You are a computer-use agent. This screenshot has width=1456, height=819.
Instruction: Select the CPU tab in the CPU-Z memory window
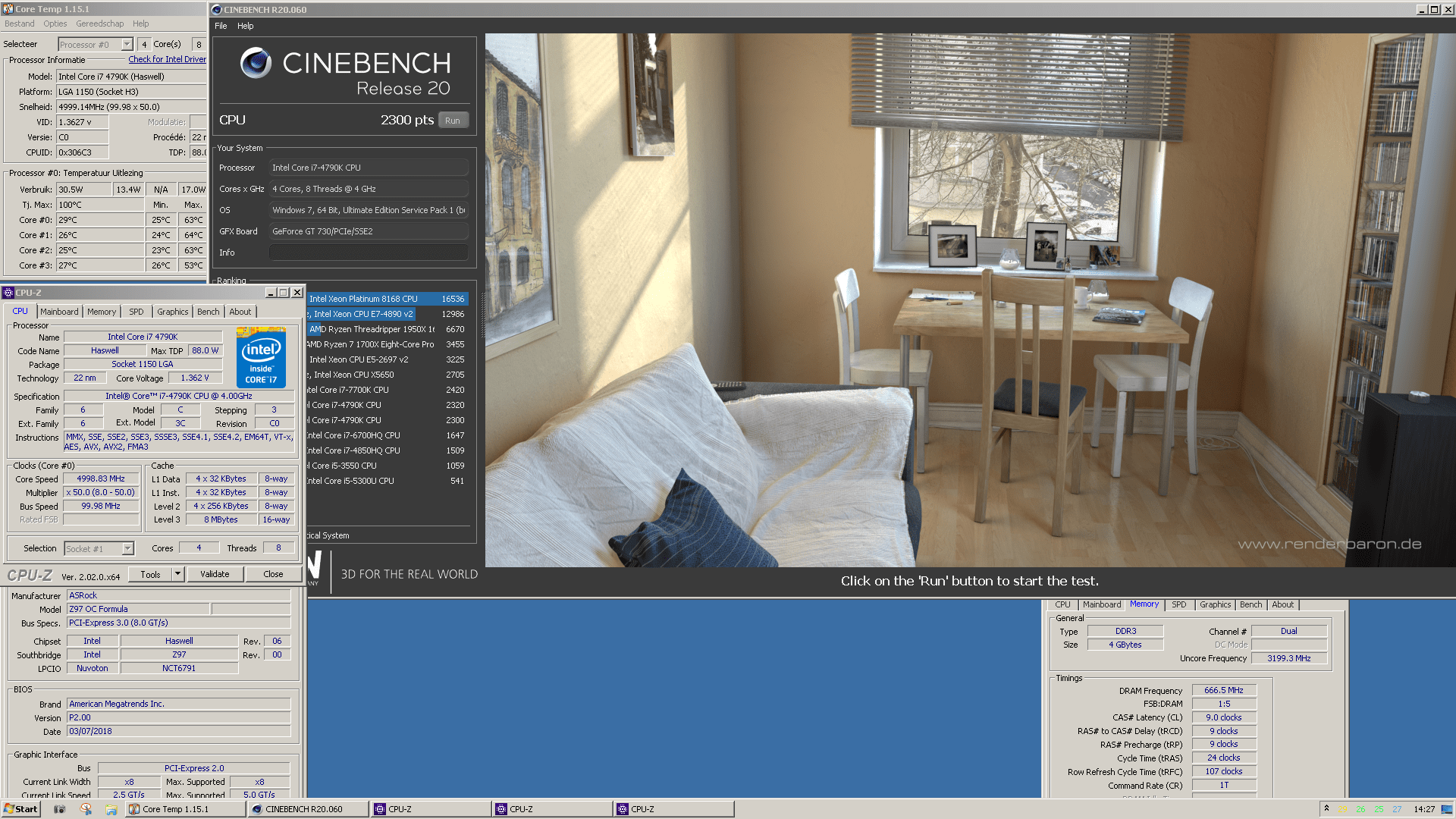[1062, 604]
